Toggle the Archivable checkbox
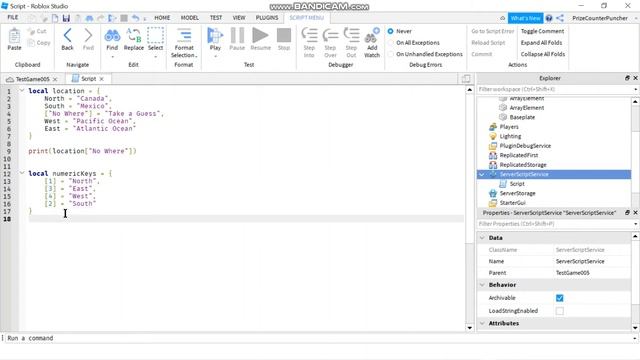Screen dimensions: 640x360 (x=560, y=298)
